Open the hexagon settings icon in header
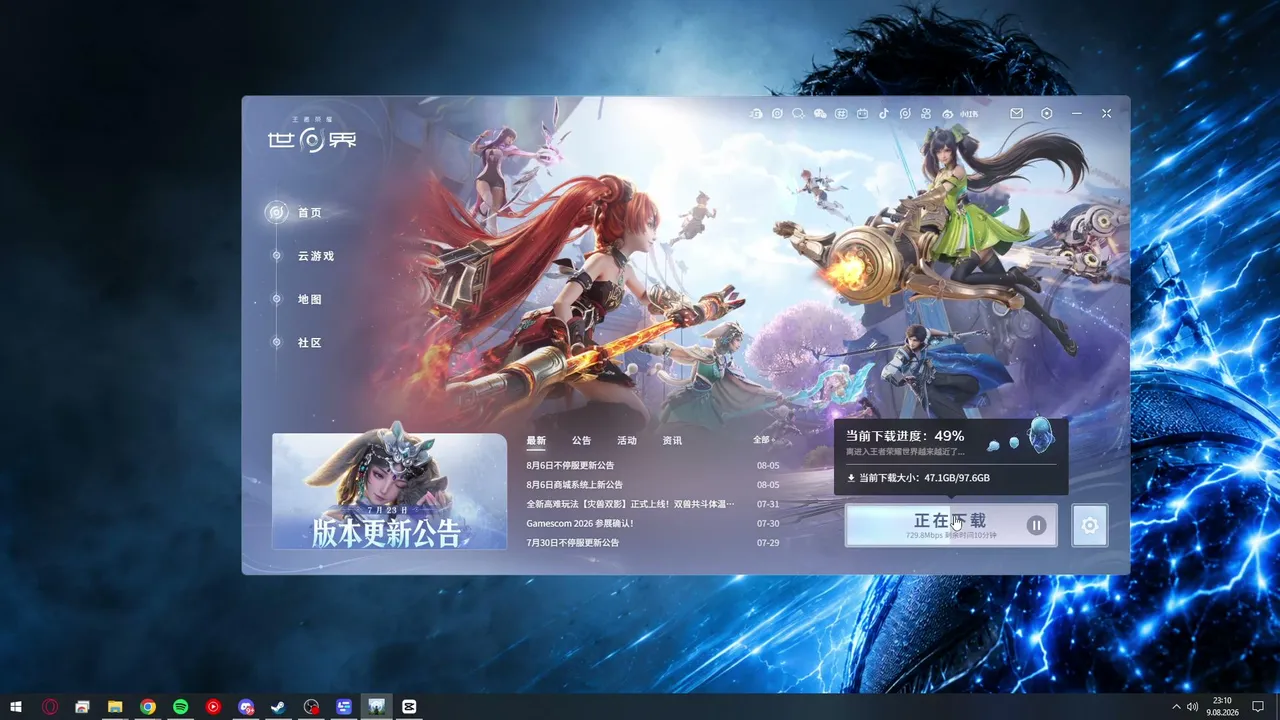 coord(1047,114)
